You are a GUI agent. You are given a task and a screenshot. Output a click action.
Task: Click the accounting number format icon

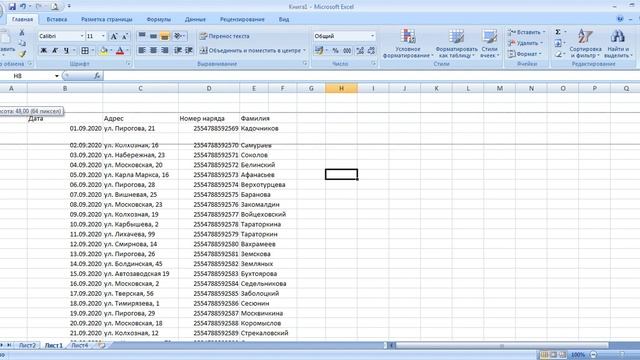point(319,51)
